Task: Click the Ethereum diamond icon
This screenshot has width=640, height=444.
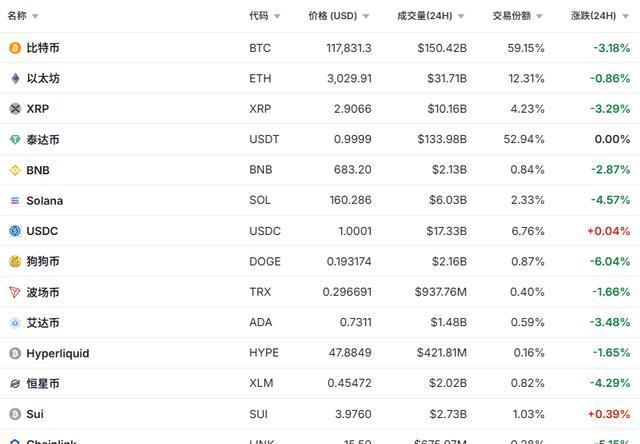Action: [x=15, y=78]
